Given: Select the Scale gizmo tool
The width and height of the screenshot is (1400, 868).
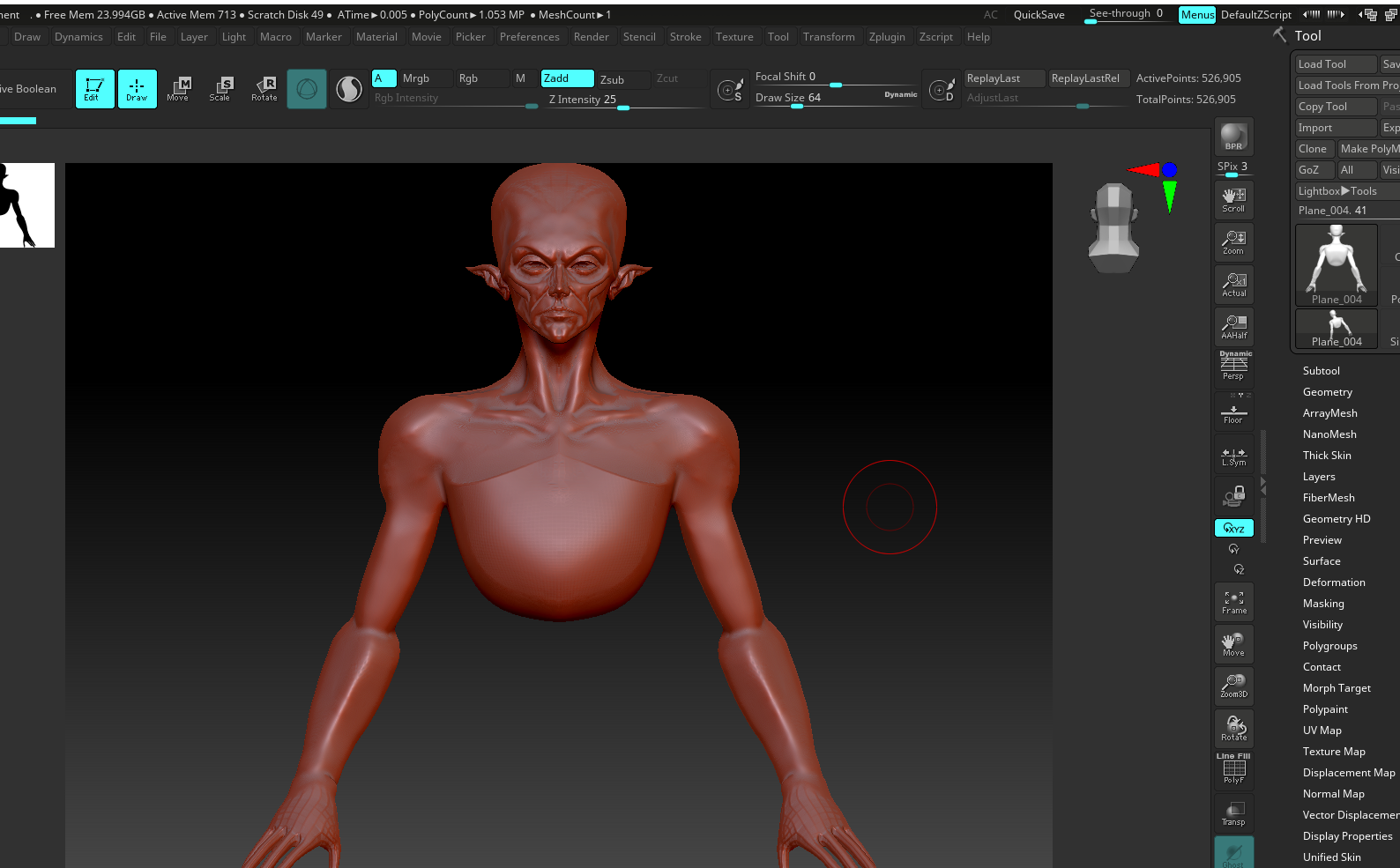Looking at the screenshot, I should [220, 88].
